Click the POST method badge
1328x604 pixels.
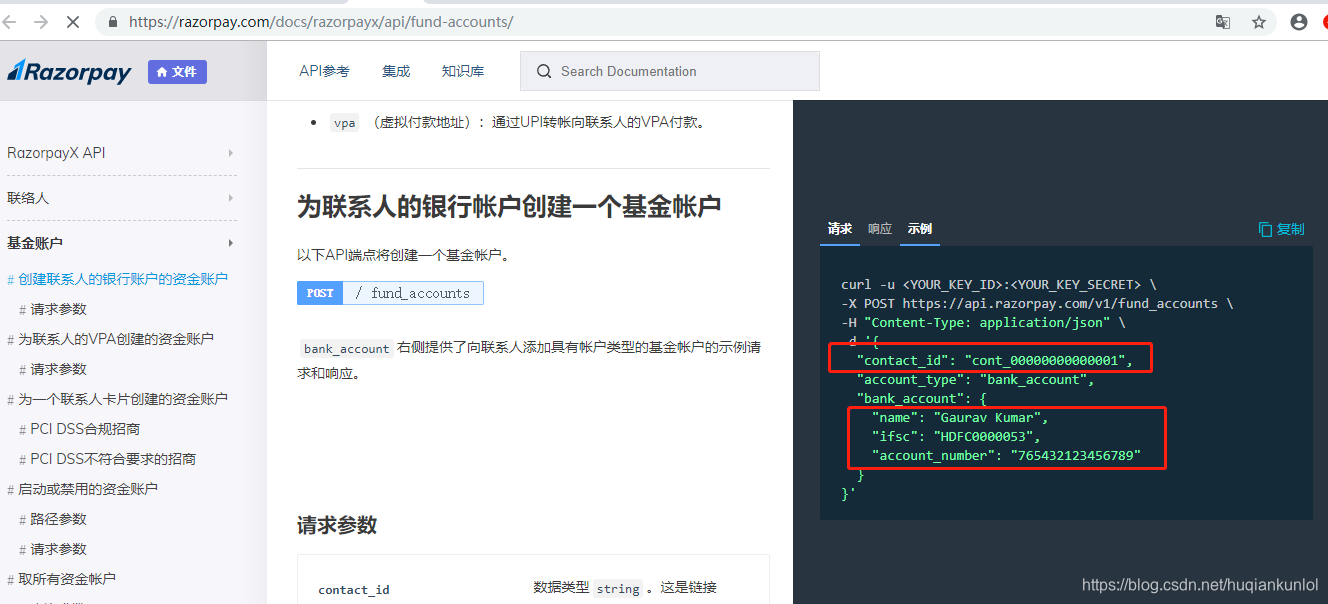pyautogui.click(x=320, y=293)
